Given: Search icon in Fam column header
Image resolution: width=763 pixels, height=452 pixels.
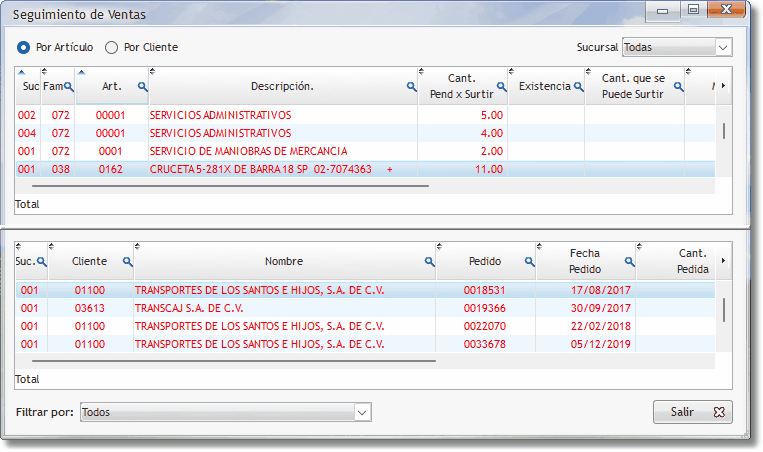Looking at the screenshot, I should point(69,87).
